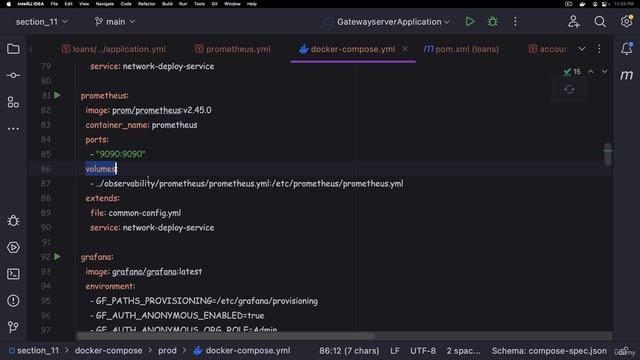This screenshot has height=360, width=640.
Task: Open line separator LF selector
Action: pyautogui.click(x=395, y=351)
